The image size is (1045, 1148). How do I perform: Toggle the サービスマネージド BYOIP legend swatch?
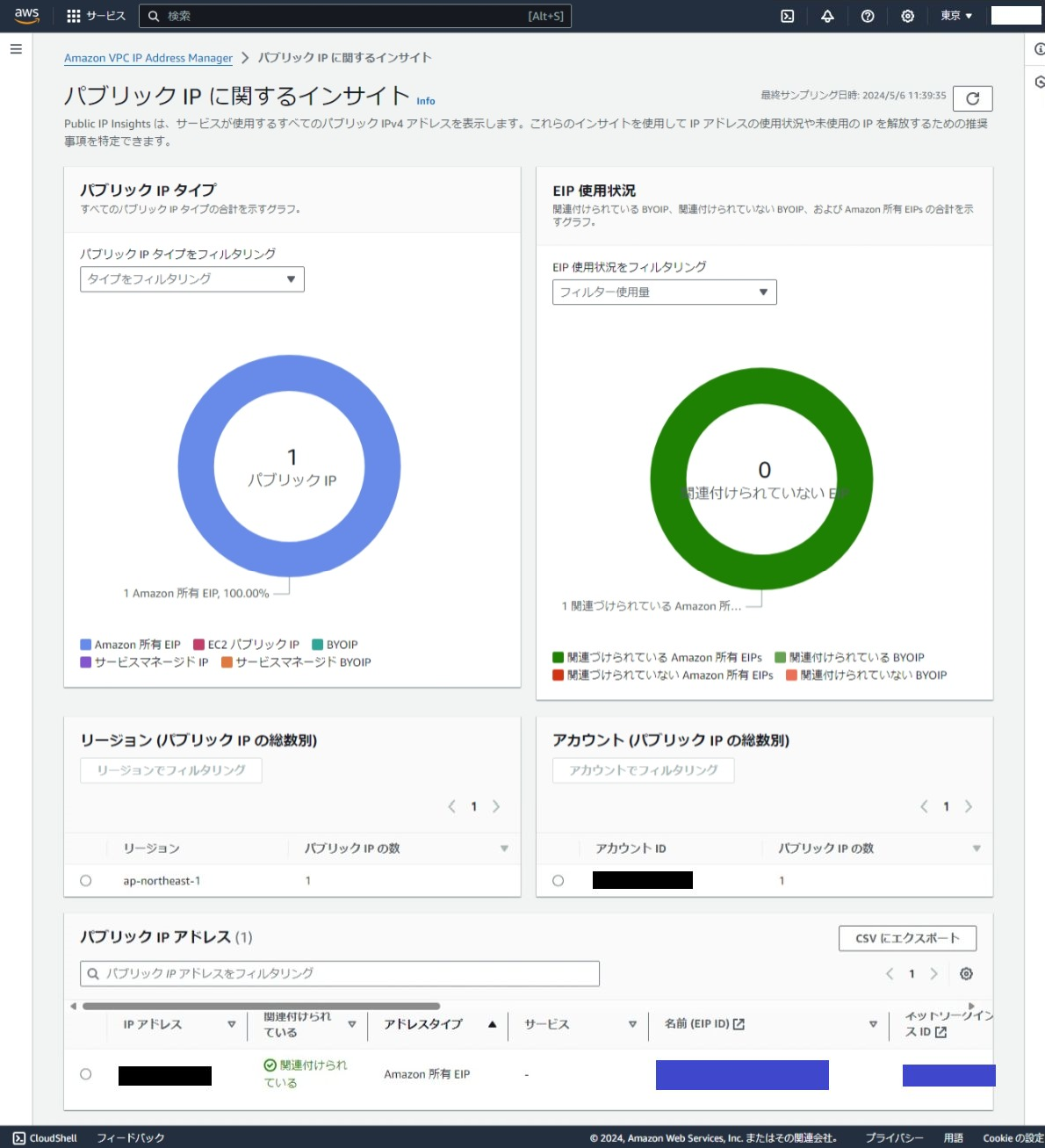[x=227, y=662]
